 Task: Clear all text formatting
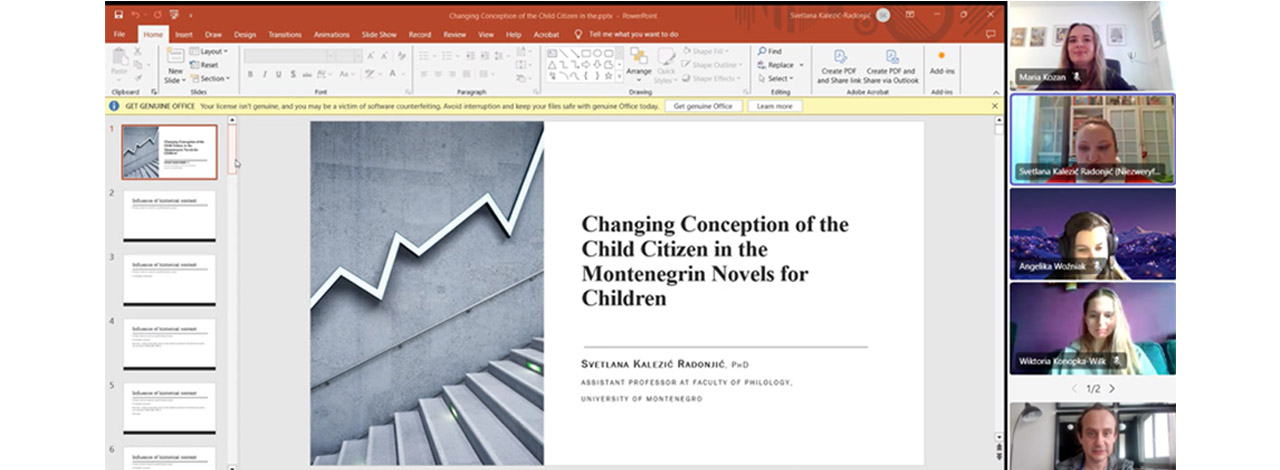coord(402,56)
